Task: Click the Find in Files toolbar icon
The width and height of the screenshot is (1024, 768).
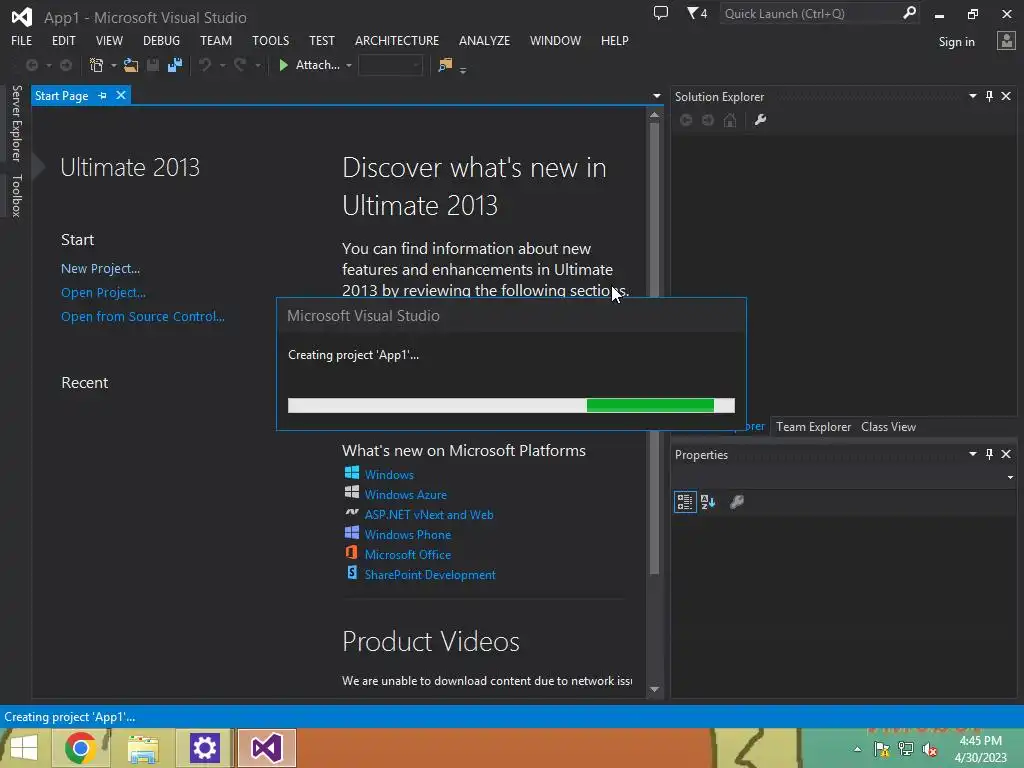Action: click(445, 65)
